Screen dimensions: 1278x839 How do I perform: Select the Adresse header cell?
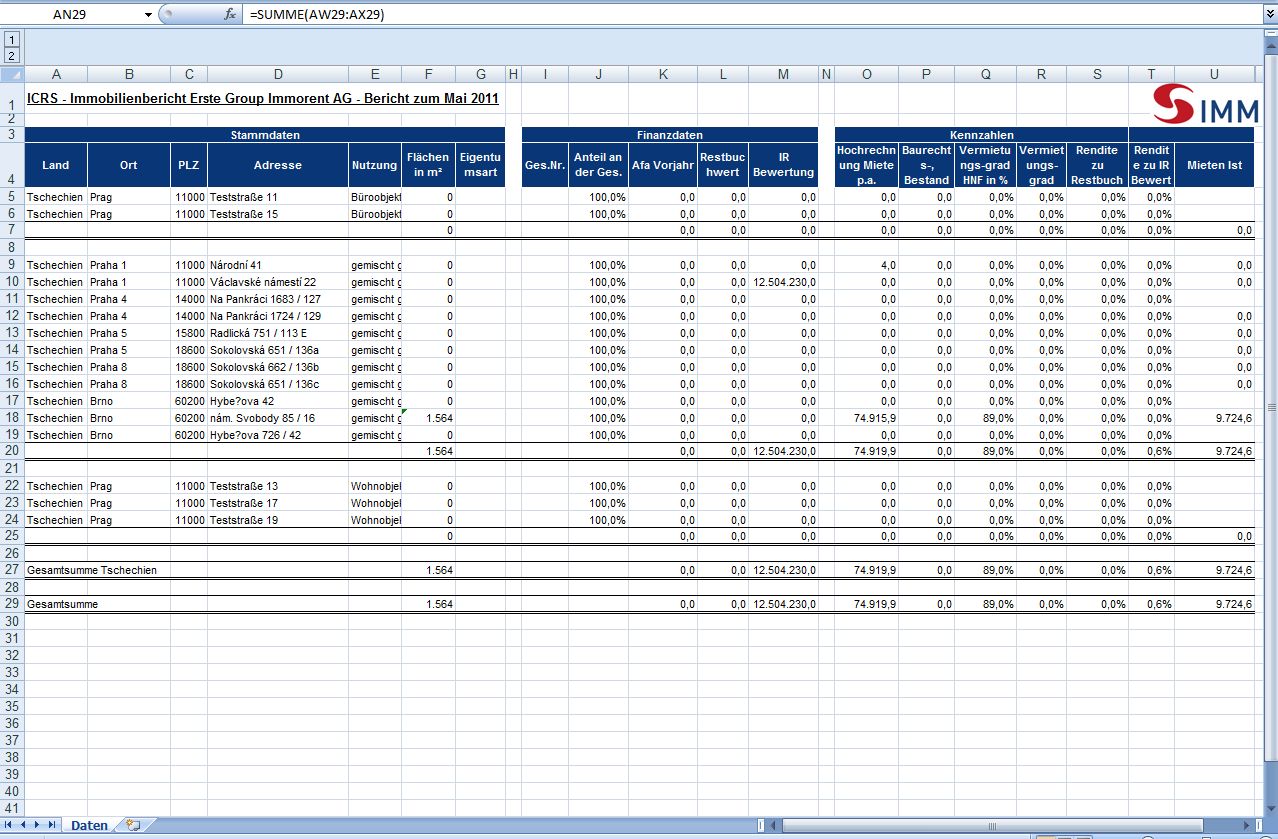coord(278,165)
